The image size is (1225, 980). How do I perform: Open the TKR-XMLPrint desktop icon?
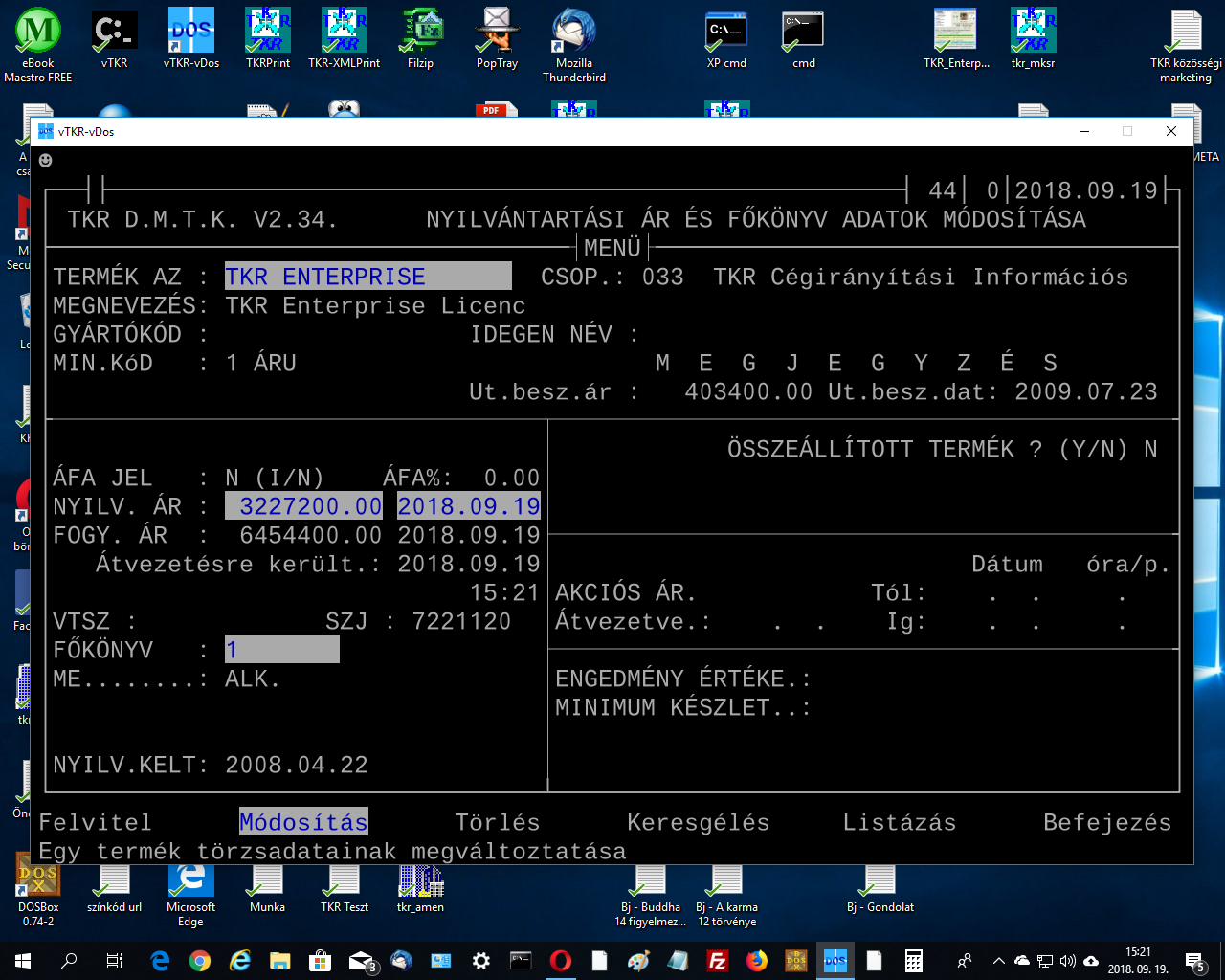[345, 38]
